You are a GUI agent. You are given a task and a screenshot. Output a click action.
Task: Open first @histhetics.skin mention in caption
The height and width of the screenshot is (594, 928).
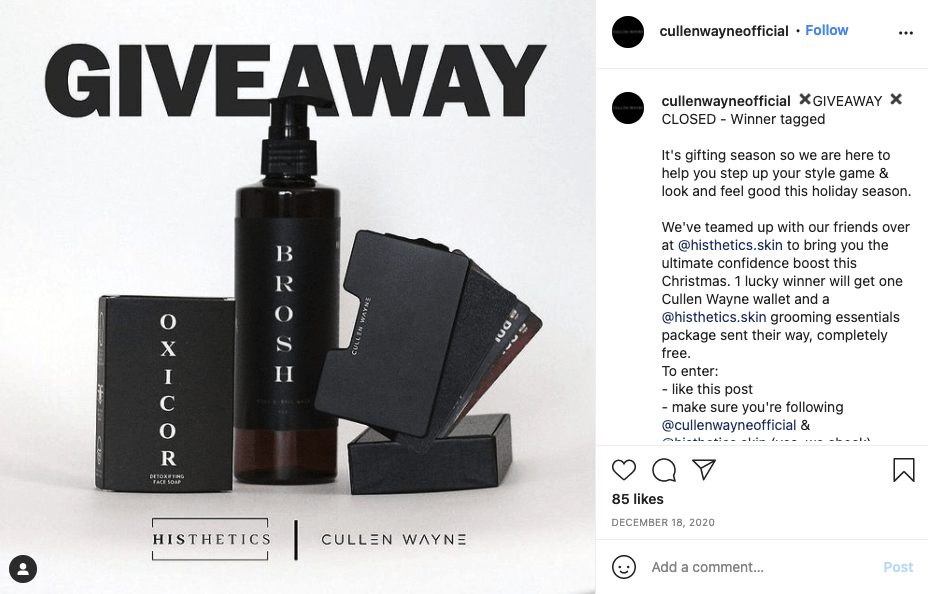click(x=730, y=245)
